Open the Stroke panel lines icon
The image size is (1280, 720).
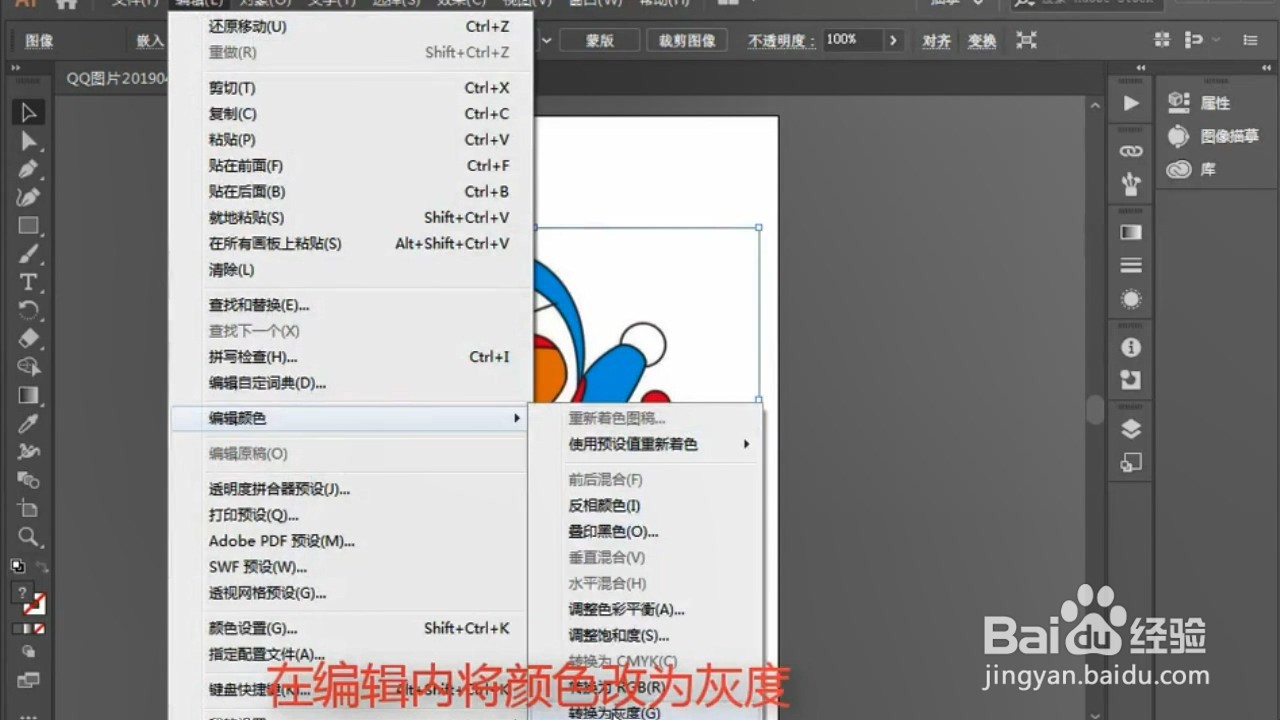pyautogui.click(x=1131, y=265)
